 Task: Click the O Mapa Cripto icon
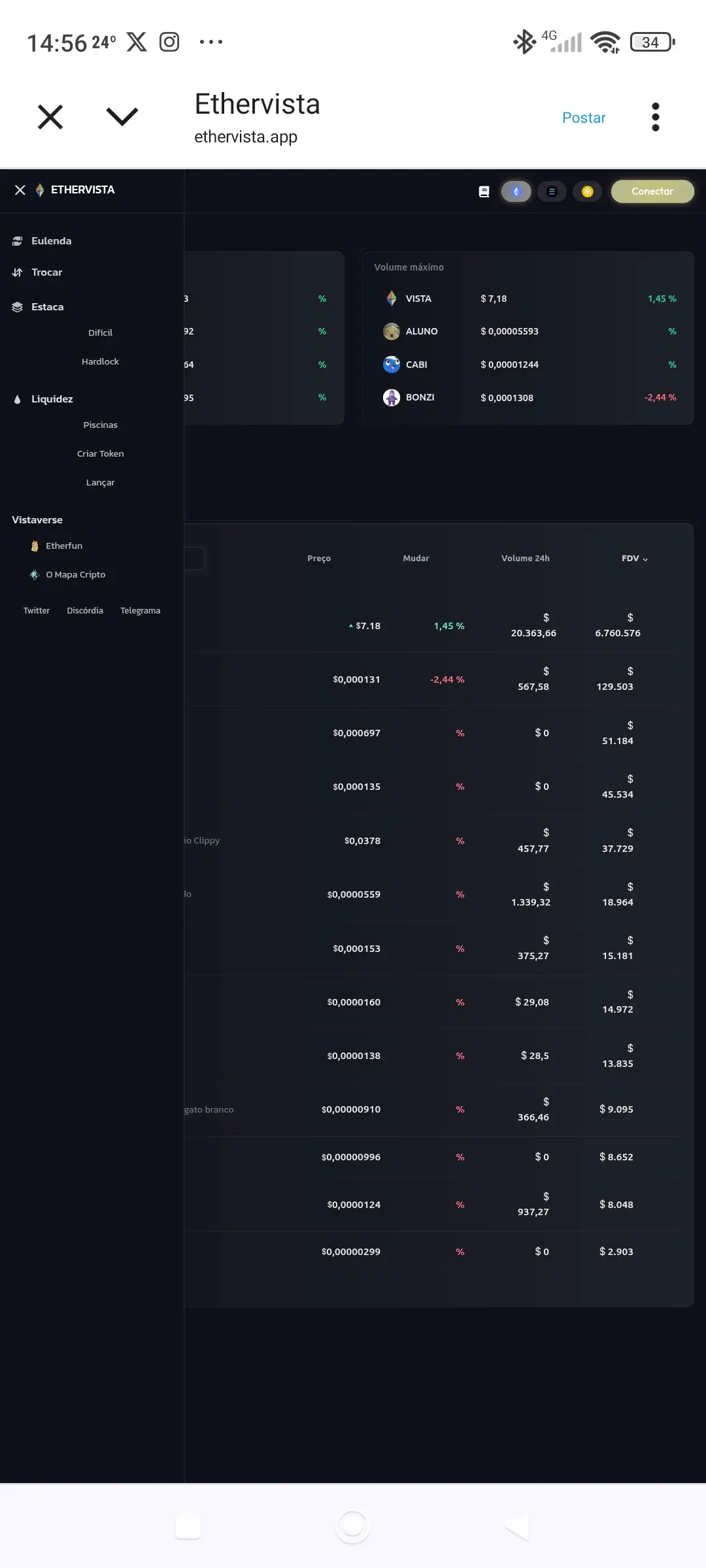coord(35,574)
